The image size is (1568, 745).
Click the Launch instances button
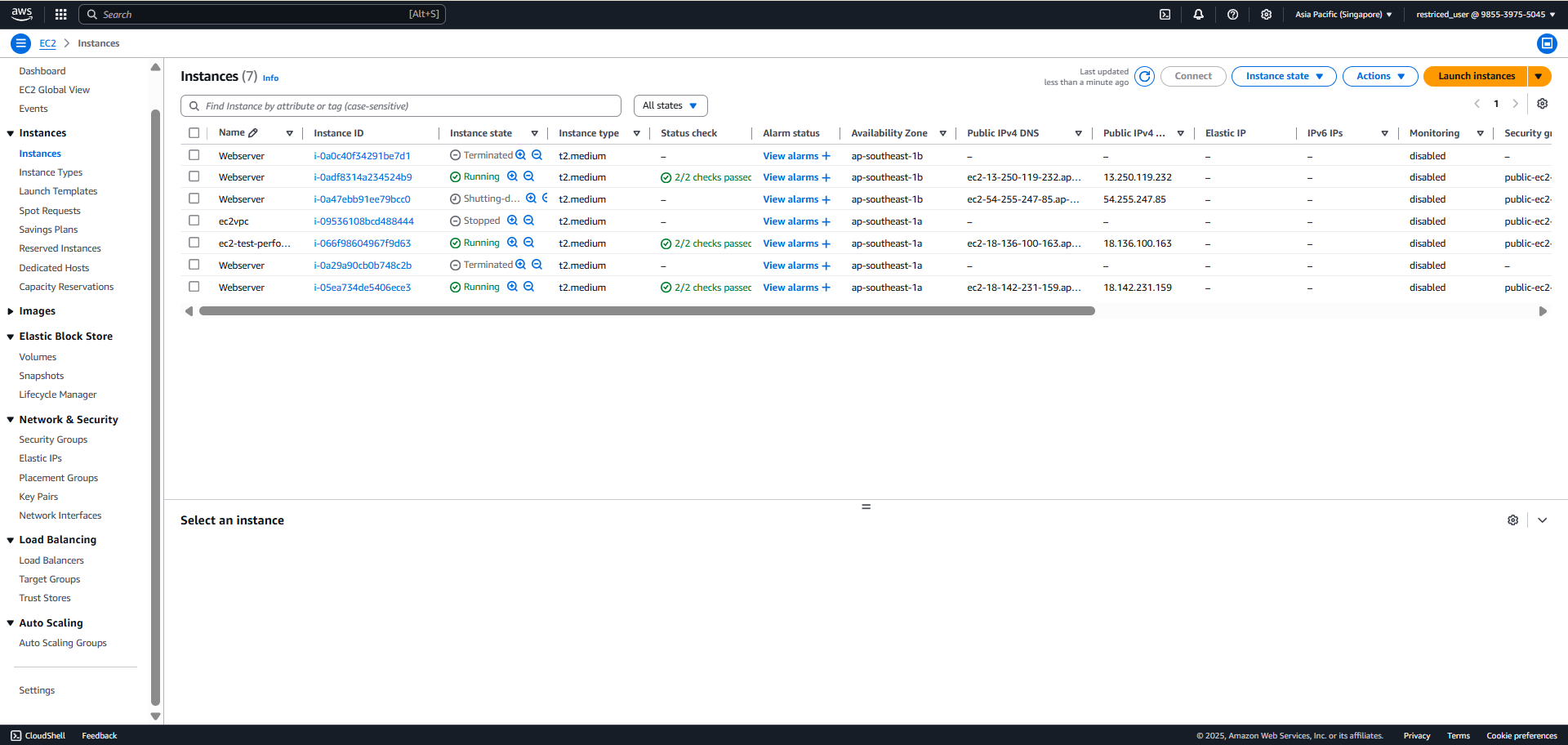(x=1476, y=76)
